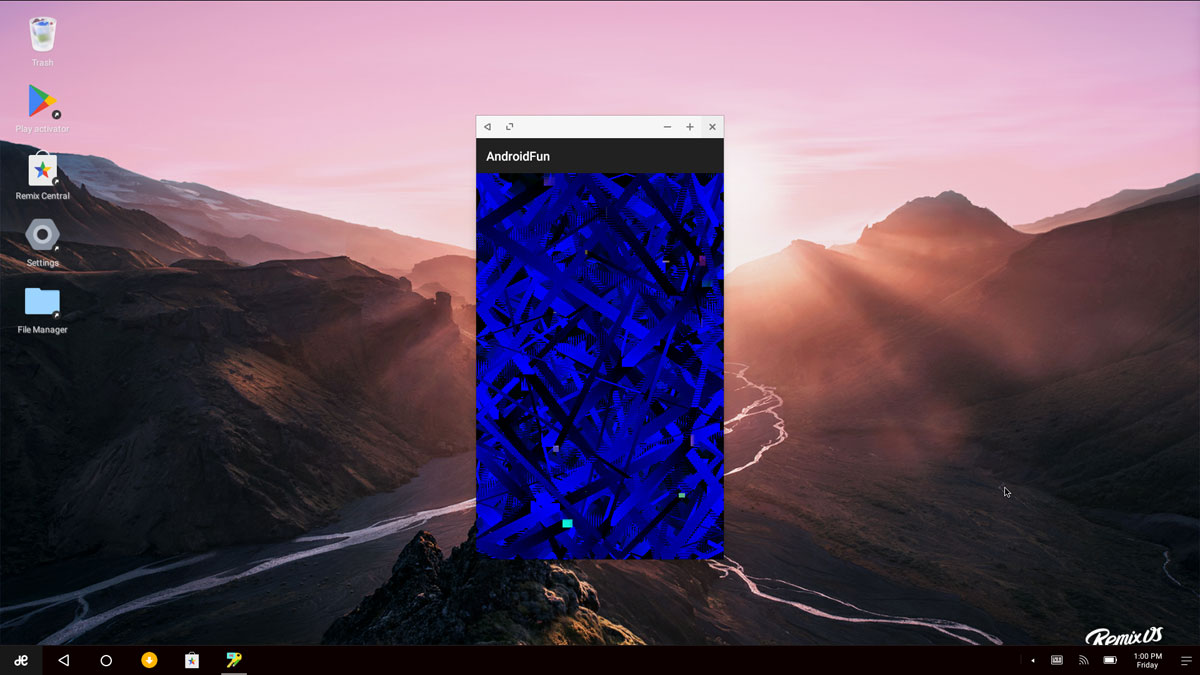The image size is (1200, 675).
Task: Open the yellow download app in taskbar
Action: coord(149,660)
